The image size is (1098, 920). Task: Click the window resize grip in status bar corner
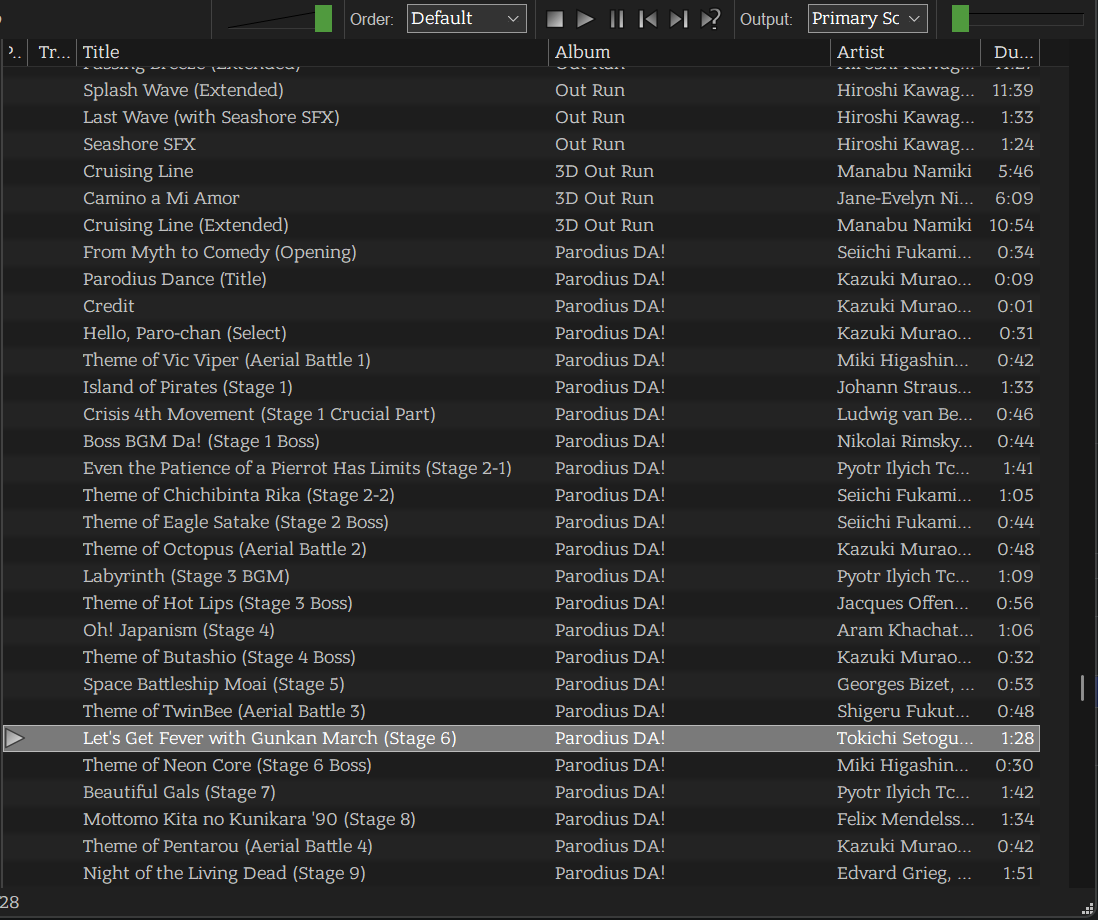(1087, 909)
